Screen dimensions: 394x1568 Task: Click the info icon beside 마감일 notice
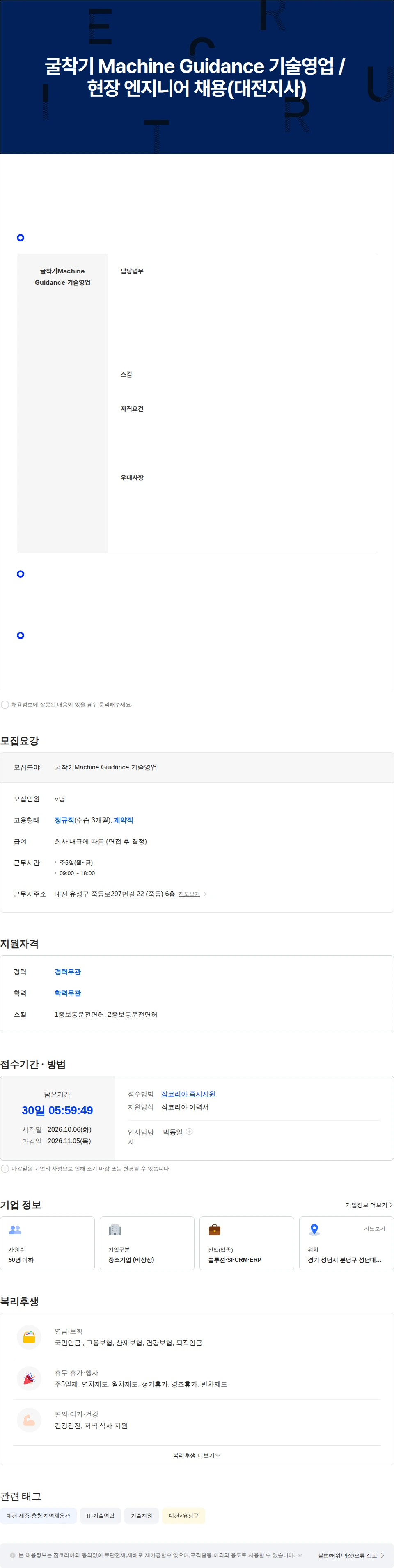[5, 1169]
